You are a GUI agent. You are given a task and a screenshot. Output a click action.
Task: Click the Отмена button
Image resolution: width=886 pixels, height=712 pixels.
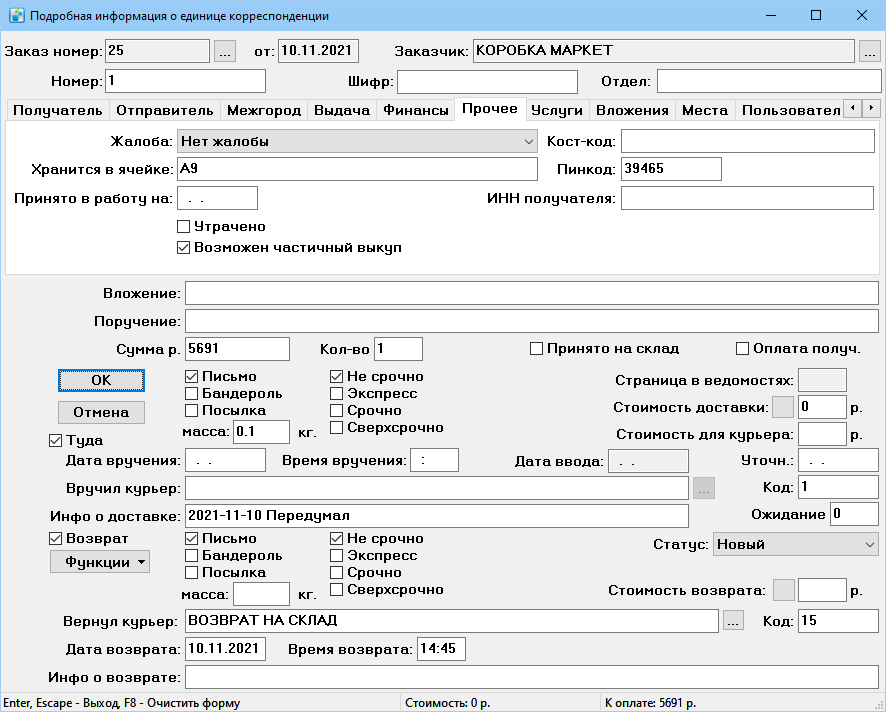[x=101, y=413]
